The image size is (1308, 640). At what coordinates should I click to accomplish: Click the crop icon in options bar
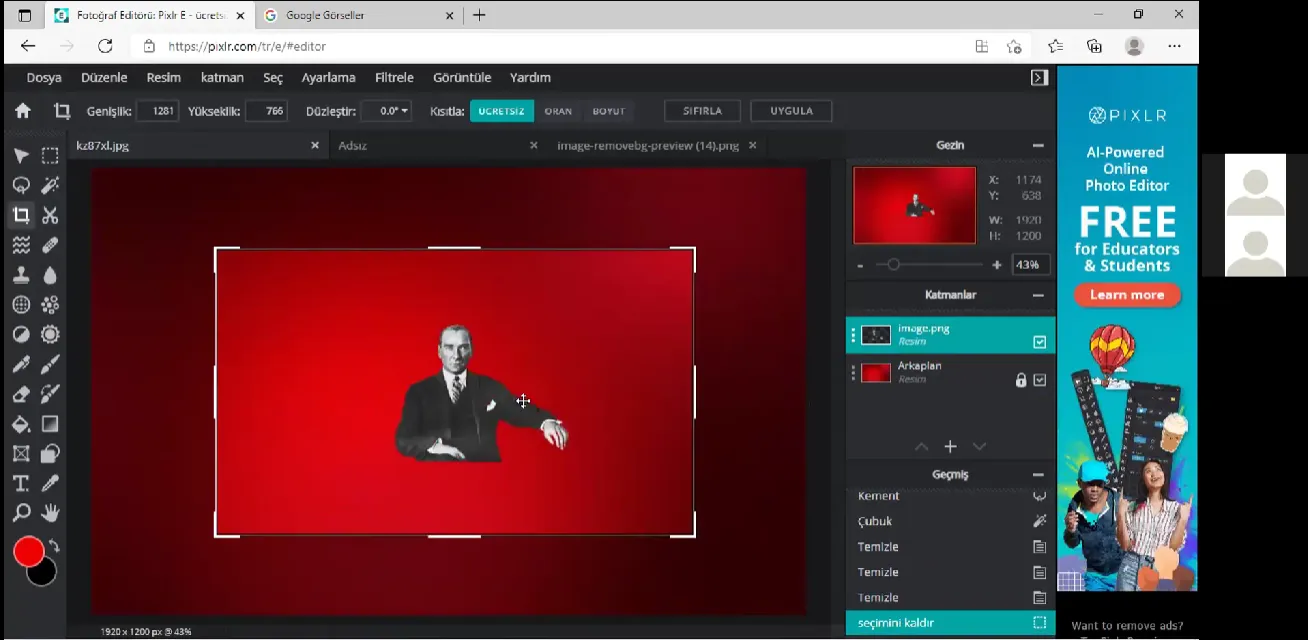[62, 111]
